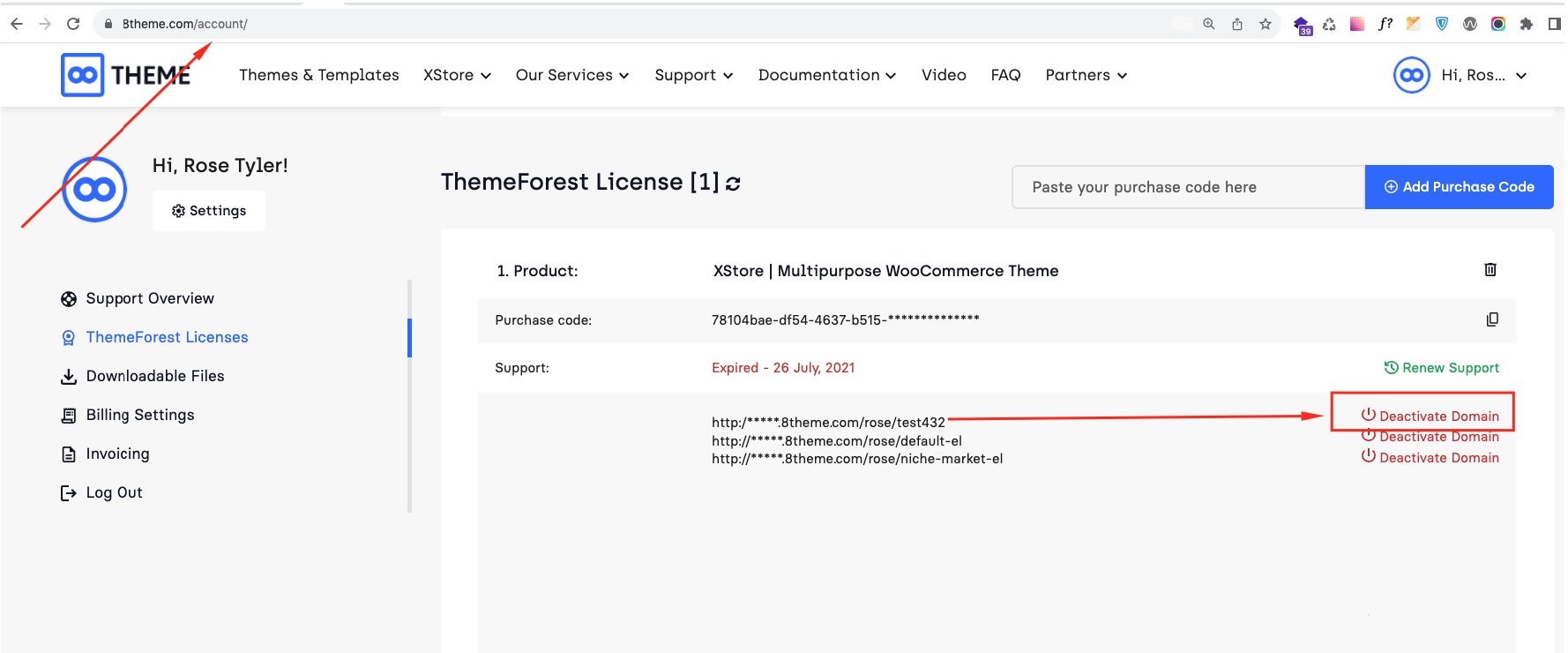Open Billing Settings in sidebar
The width and height of the screenshot is (1568, 653).
pyautogui.click(x=128, y=415)
